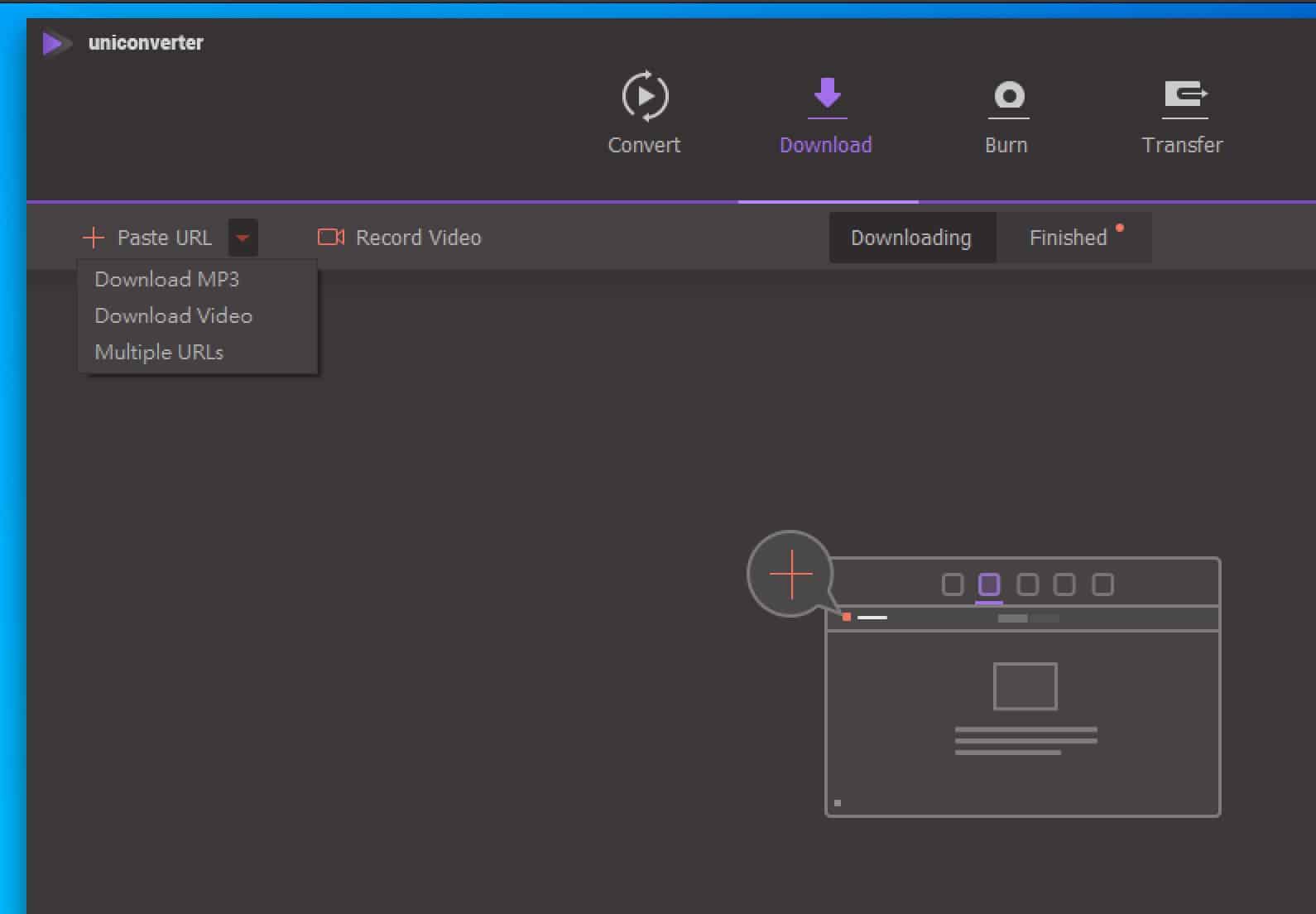Select Multiple URLs menu entry
The width and height of the screenshot is (1316, 914).
click(197, 352)
